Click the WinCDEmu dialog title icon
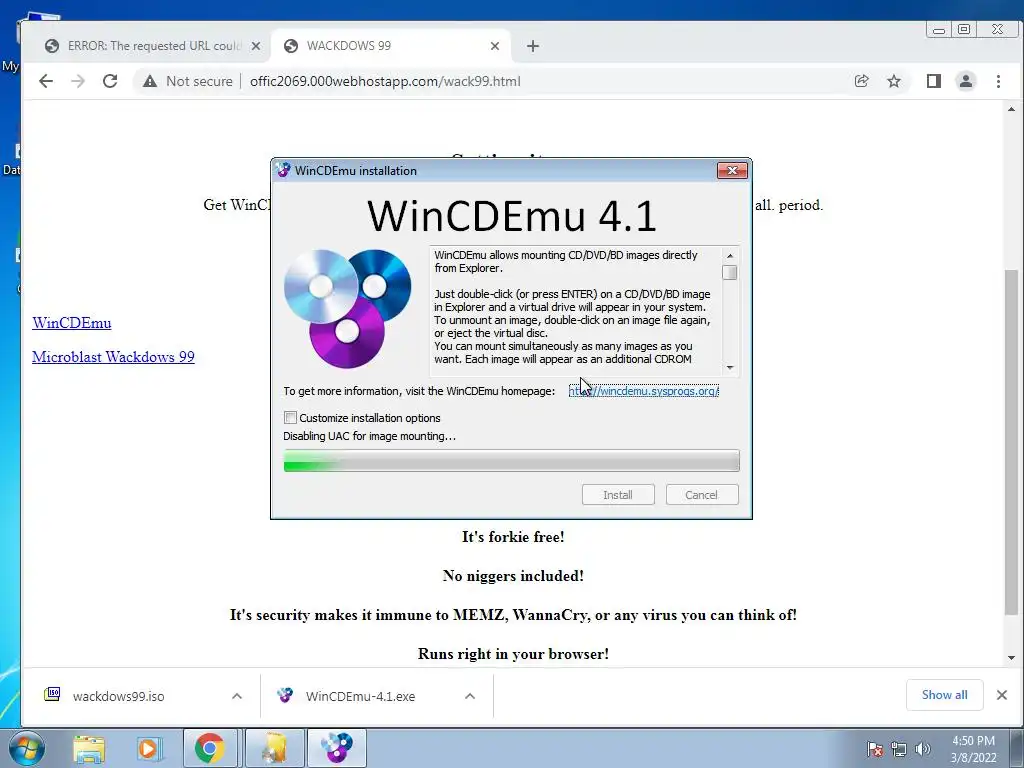 click(283, 170)
